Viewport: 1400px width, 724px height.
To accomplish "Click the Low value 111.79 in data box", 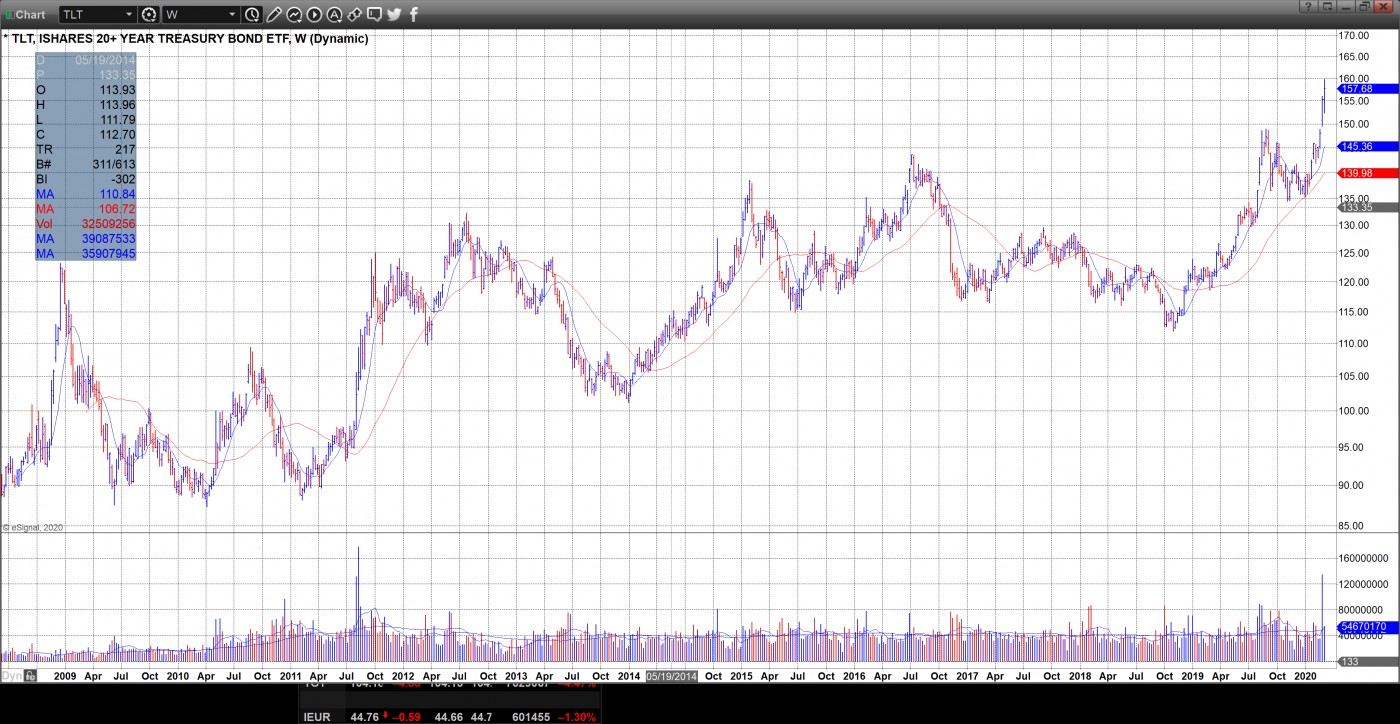I will pyautogui.click(x=117, y=120).
